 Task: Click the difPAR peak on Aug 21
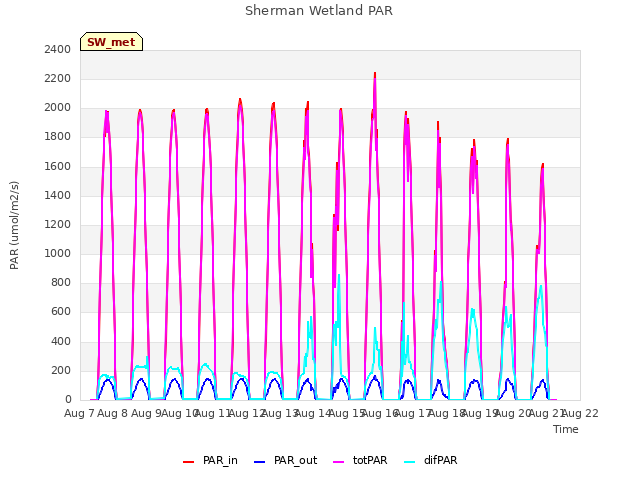click(541, 287)
